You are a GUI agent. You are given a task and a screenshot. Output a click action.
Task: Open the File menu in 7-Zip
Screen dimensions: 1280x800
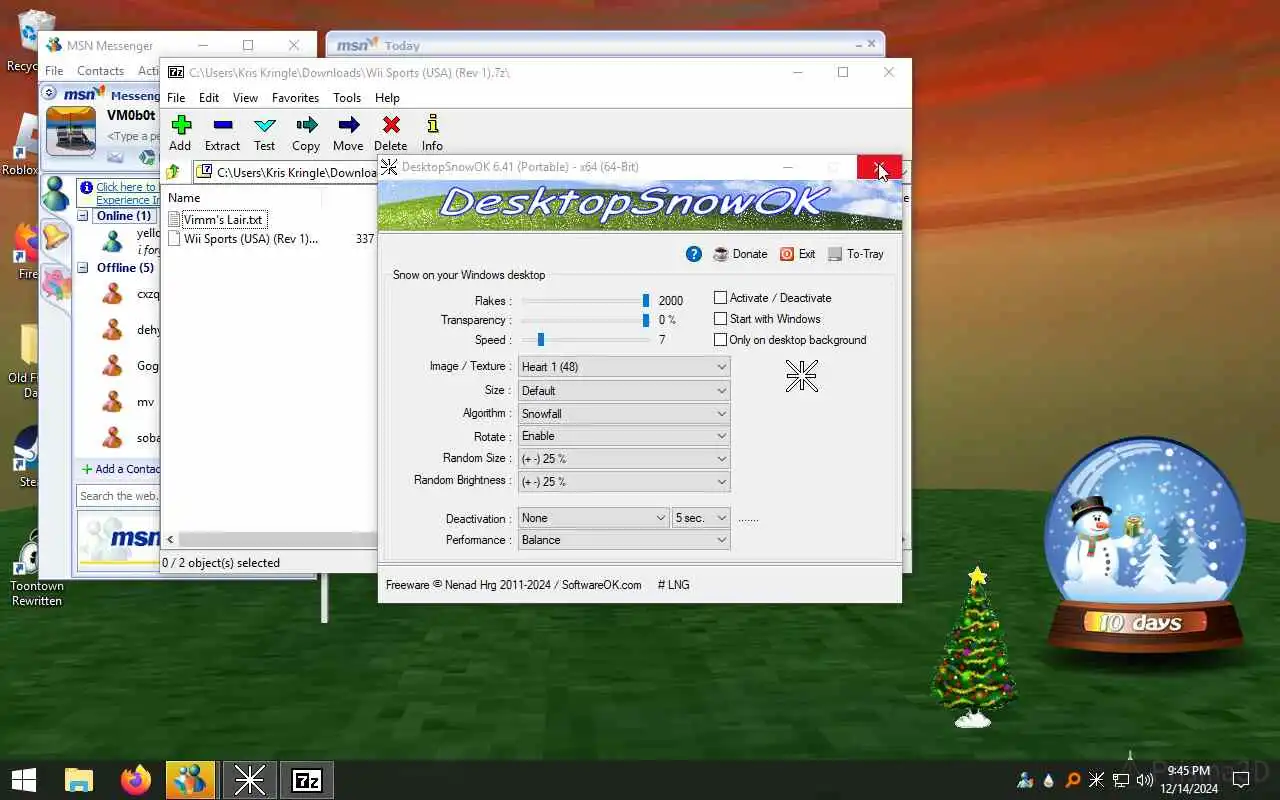176,98
